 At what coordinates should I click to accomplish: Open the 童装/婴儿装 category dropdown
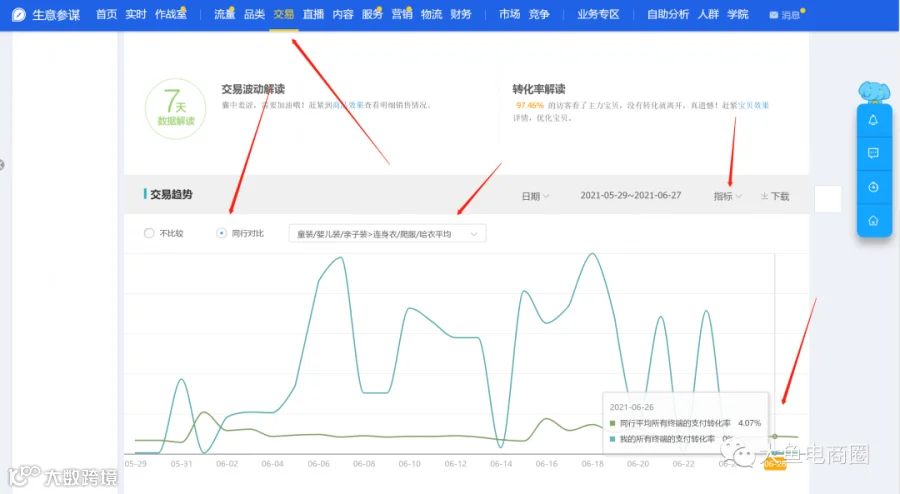point(387,234)
